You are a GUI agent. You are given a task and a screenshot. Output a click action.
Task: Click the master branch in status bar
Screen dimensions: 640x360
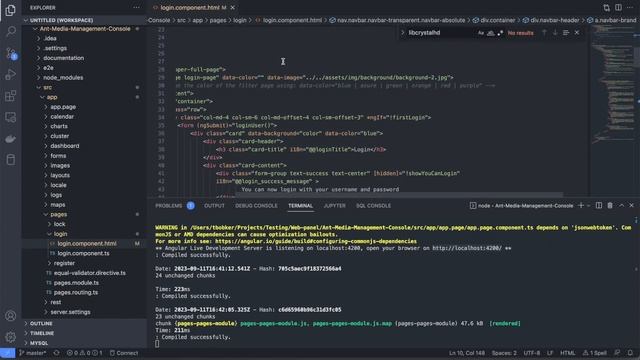pos(33,353)
